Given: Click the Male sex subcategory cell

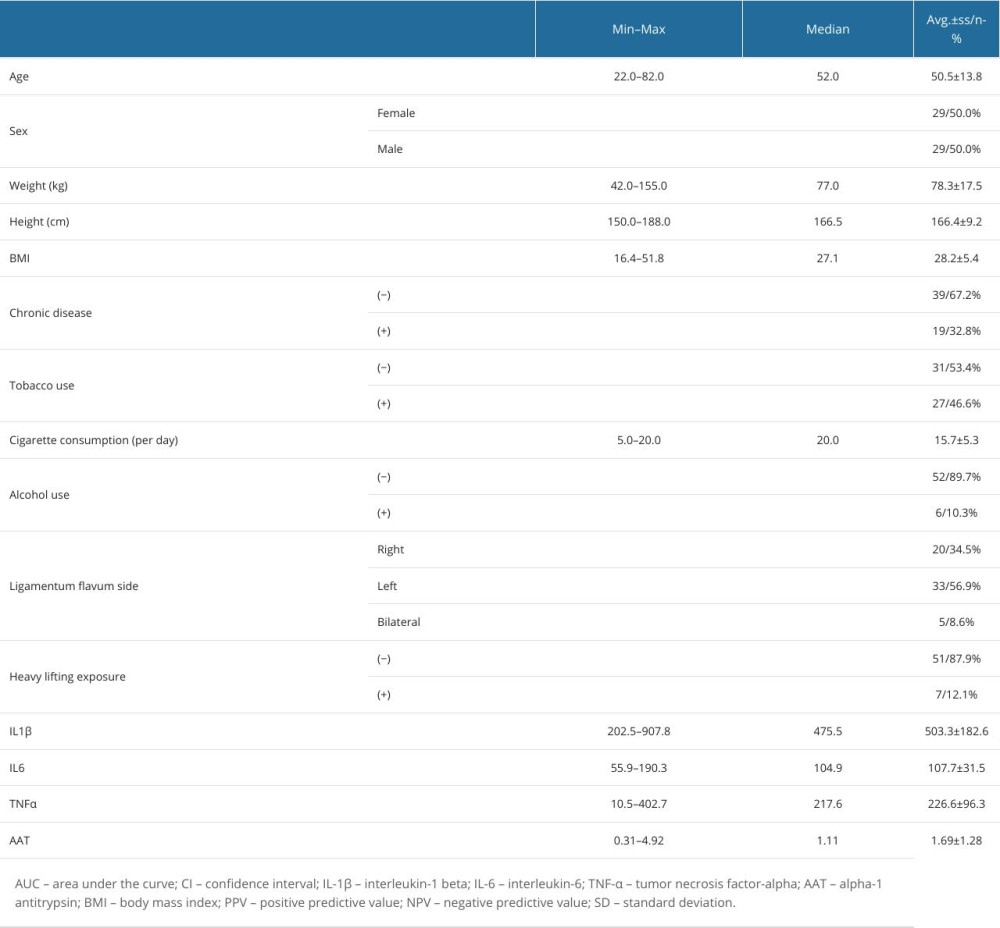Looking at the screenshot, I should click(390, 149).
